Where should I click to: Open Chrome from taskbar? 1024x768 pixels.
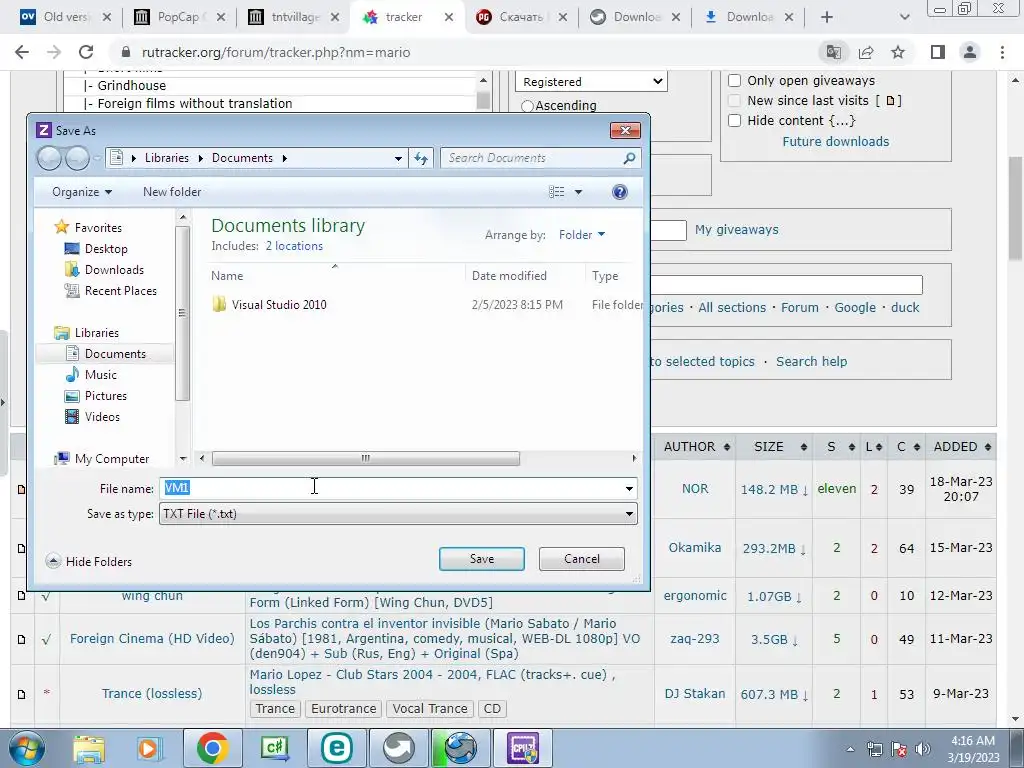(x=212, y=748)
